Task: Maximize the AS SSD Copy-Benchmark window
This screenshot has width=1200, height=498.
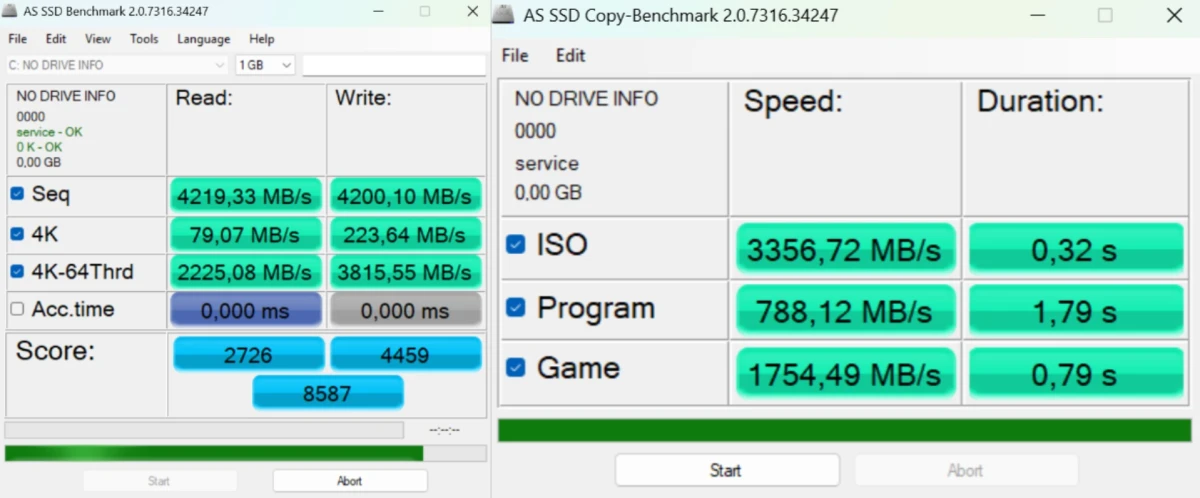Action: click(1105, 15)
